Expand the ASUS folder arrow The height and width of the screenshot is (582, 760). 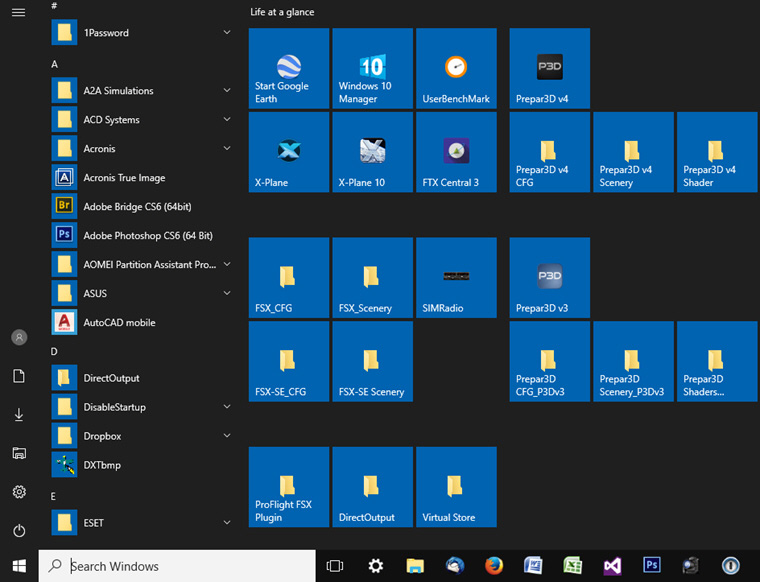227,294
